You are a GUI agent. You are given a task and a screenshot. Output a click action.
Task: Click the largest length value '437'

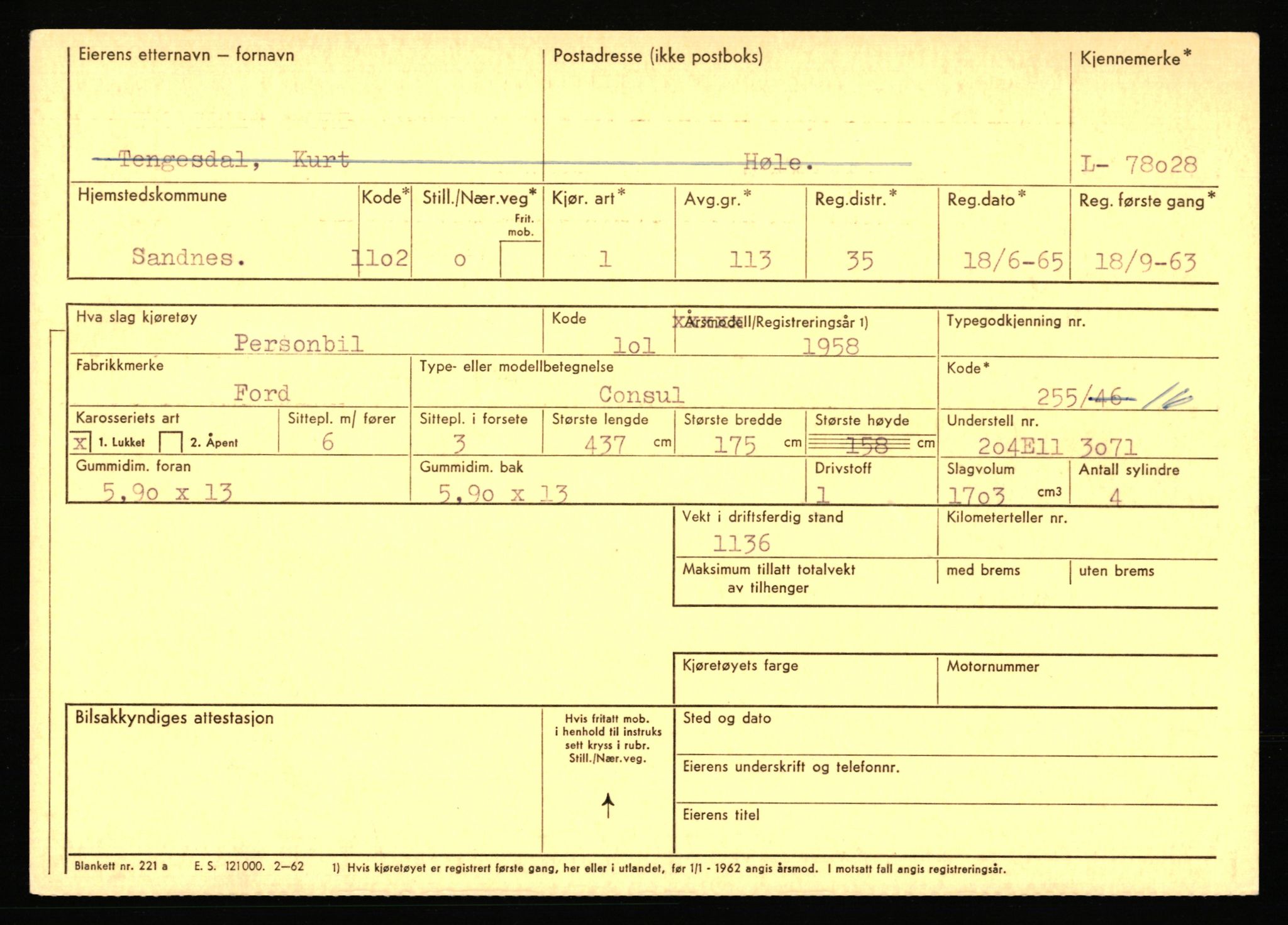coord(605,445)
